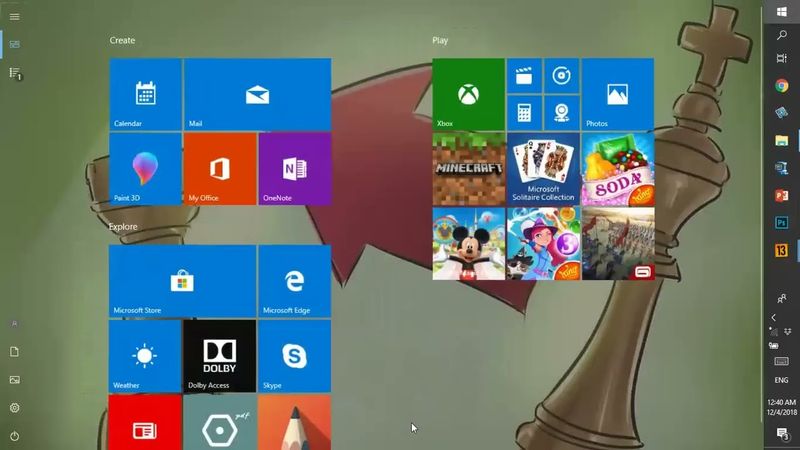
Task: Open the Dolby Access tile
Action: click(219, 356)
